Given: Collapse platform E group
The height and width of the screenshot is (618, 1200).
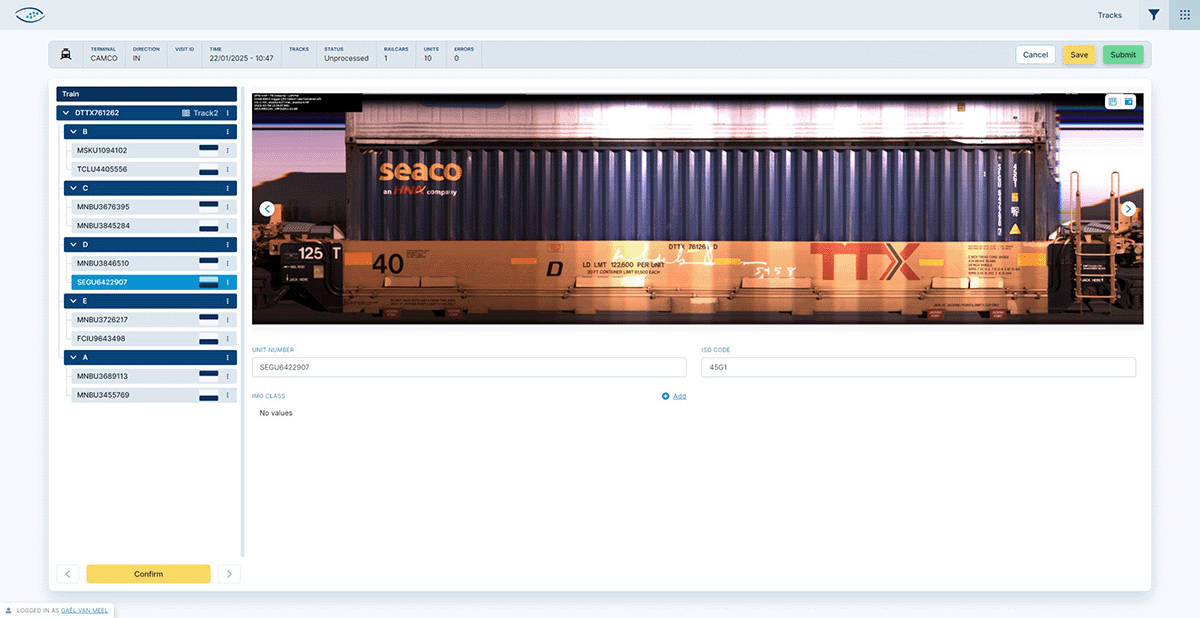Looking at the screenshot, I should click(x=72, y=300).
